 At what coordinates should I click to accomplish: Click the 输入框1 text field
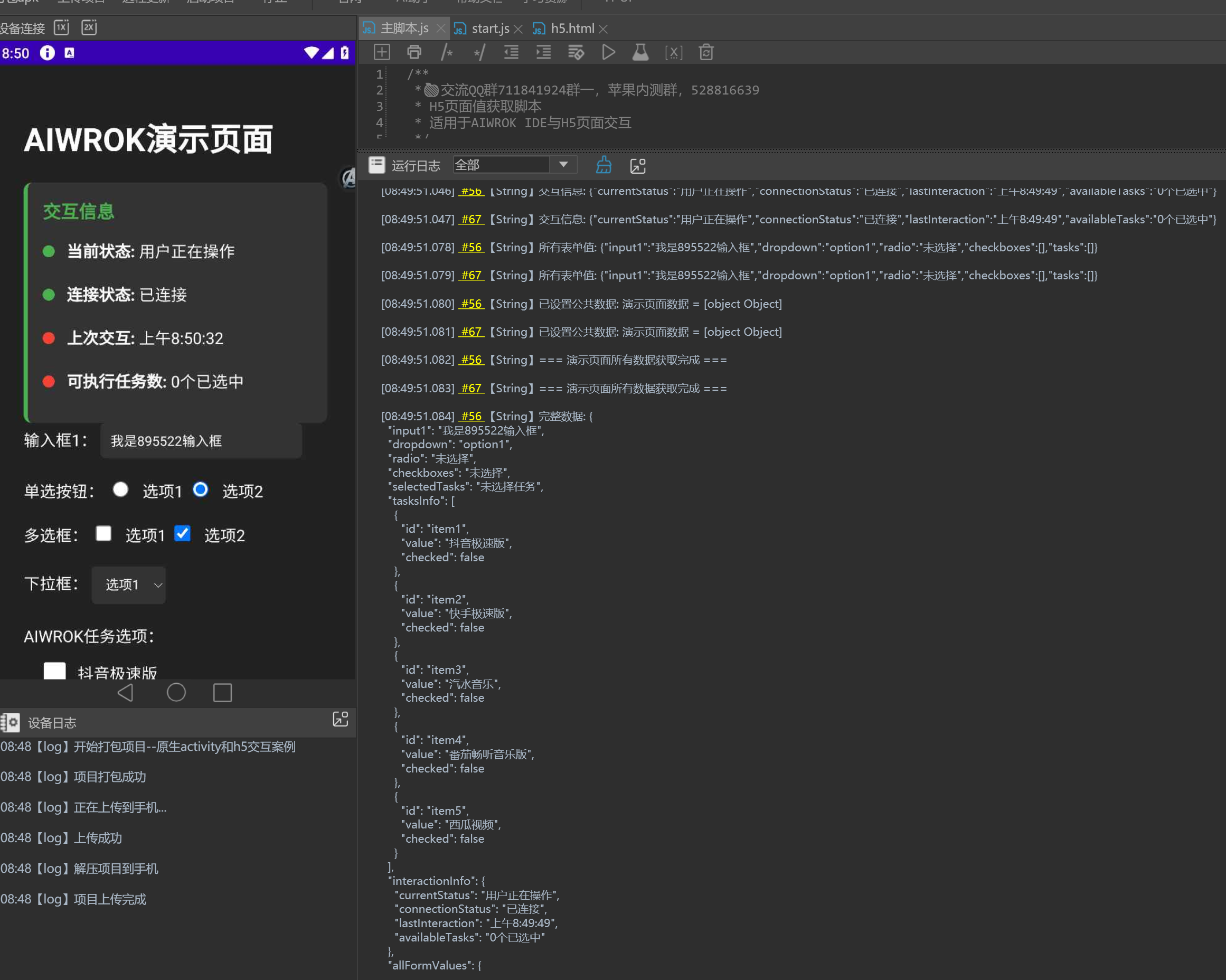click(201, 441)
